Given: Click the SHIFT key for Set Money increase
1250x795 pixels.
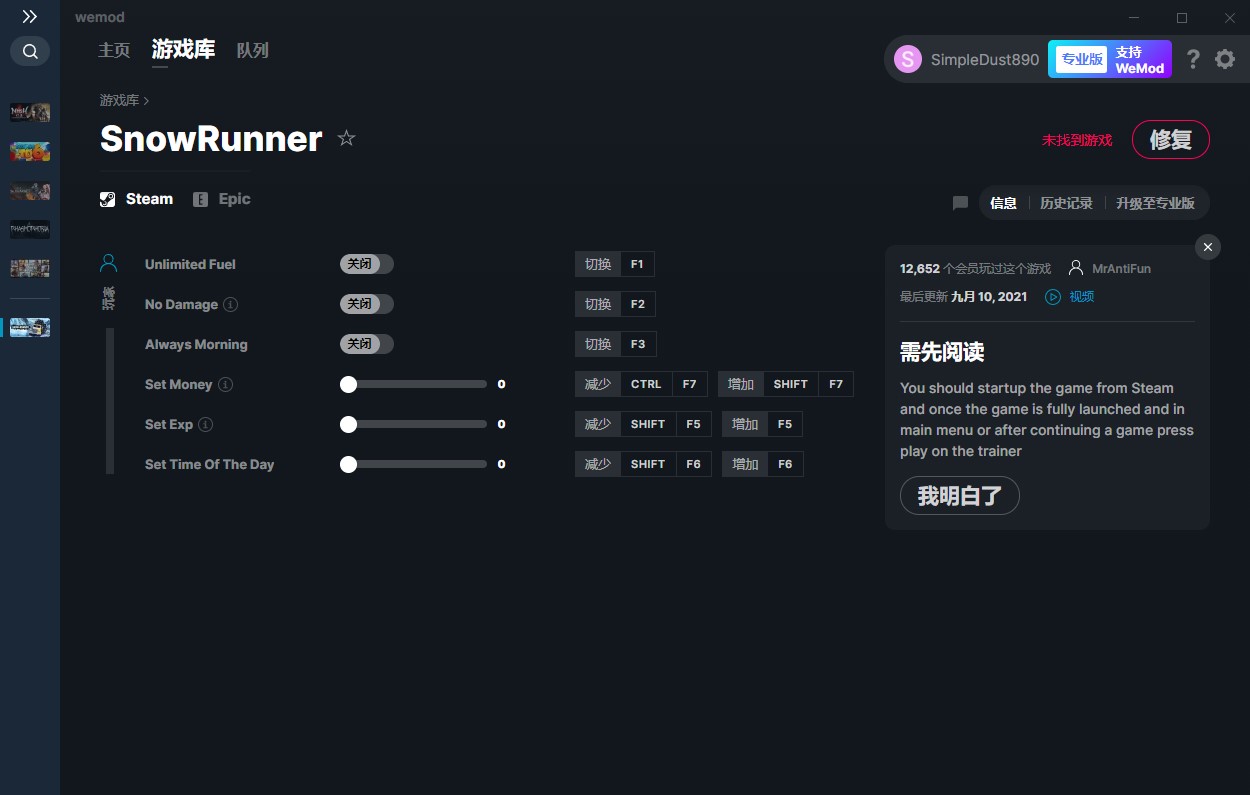Looking at the screenshot, I should (790, 384).
